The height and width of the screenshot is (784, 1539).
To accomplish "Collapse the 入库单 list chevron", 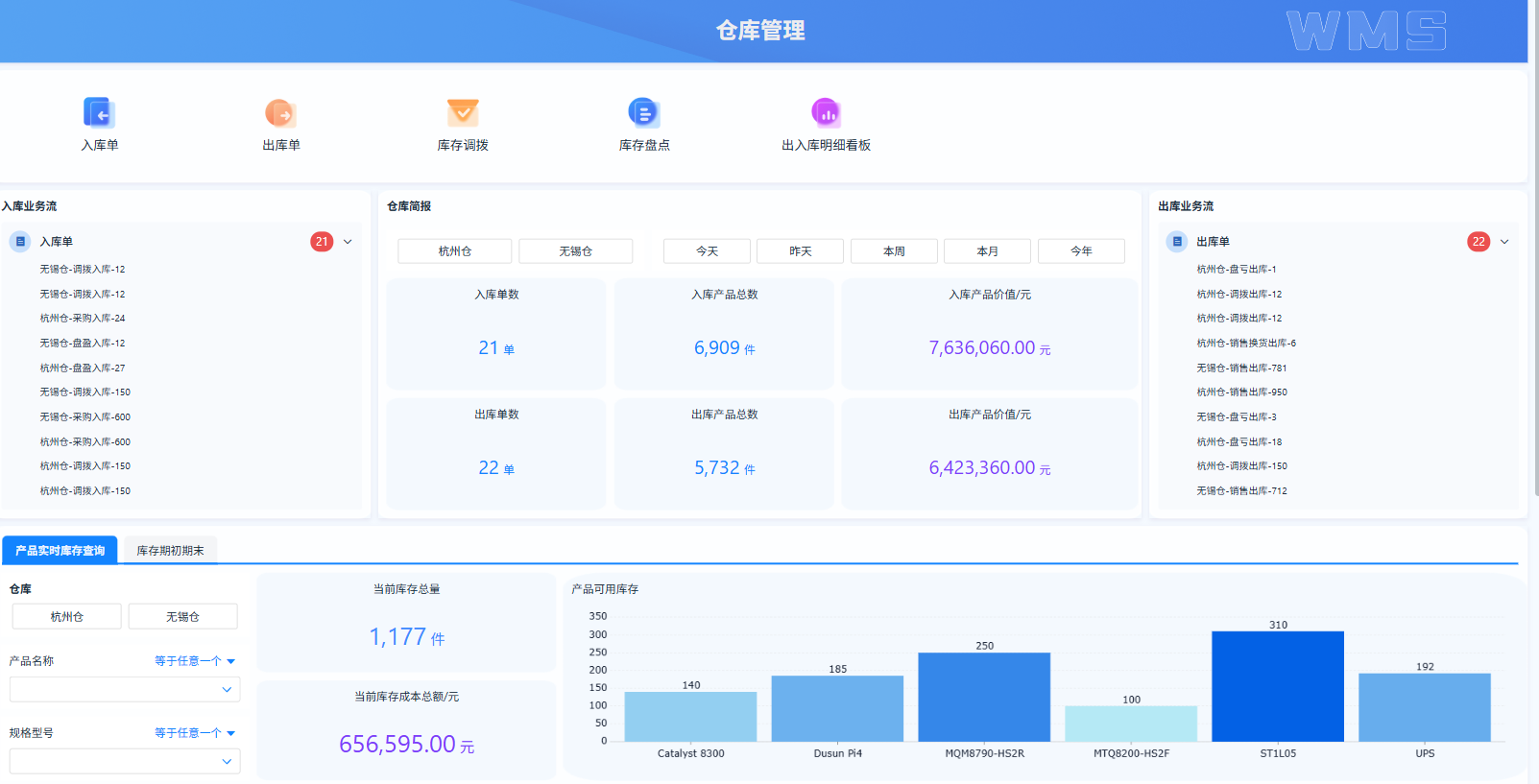I will click(x=348, y=242).
